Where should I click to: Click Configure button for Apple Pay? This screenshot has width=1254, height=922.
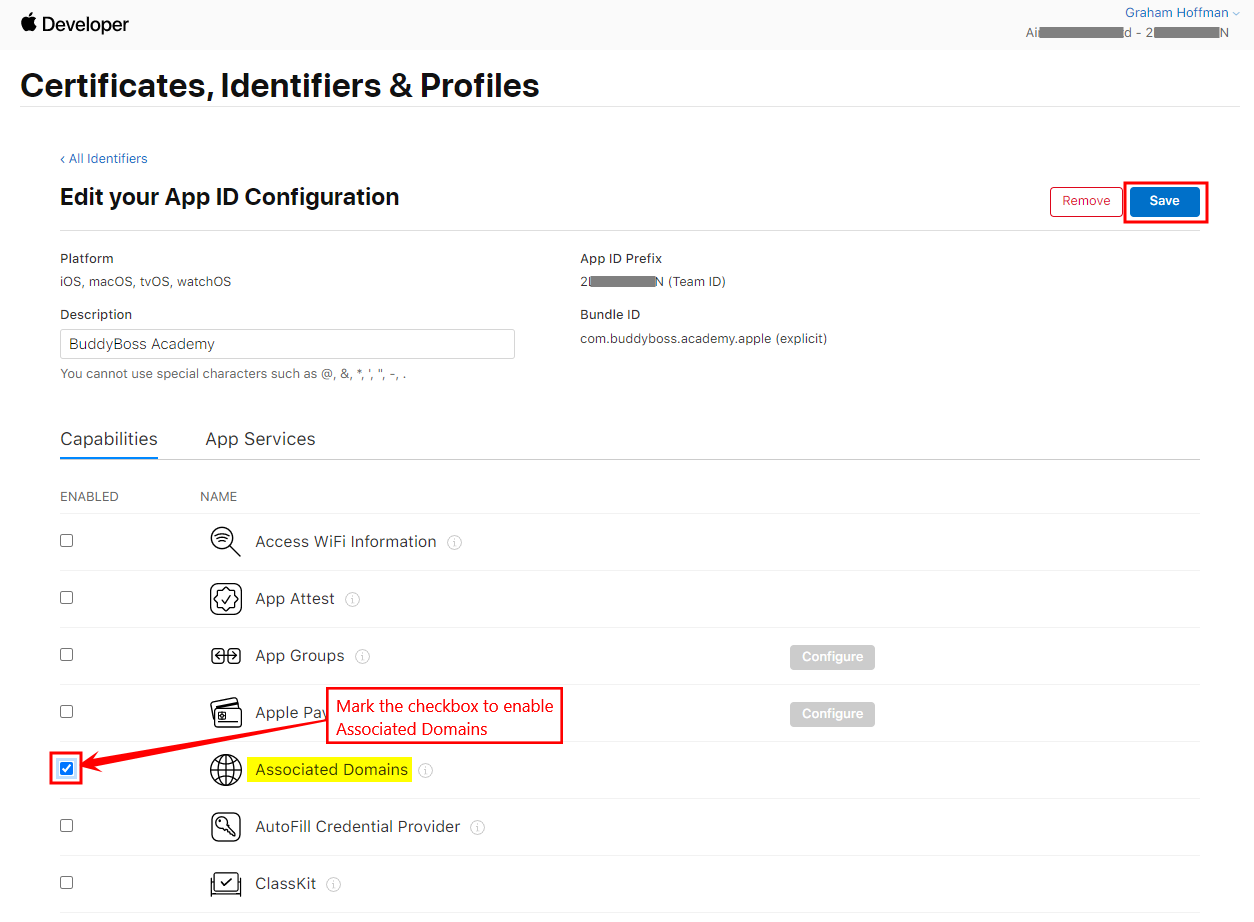832,714
